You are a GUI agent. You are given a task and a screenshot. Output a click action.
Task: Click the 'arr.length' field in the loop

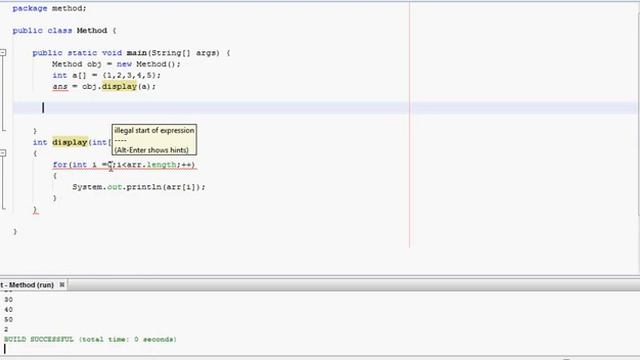[x=151, y=165]
